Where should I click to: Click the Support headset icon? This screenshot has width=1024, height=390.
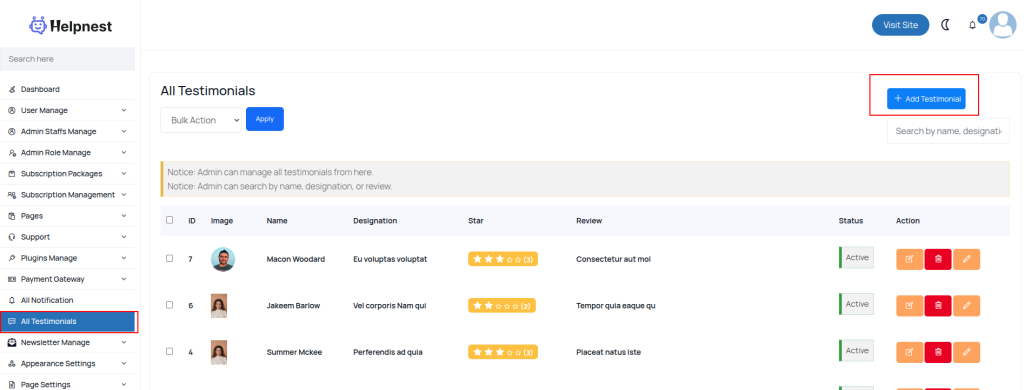[12, 237]
